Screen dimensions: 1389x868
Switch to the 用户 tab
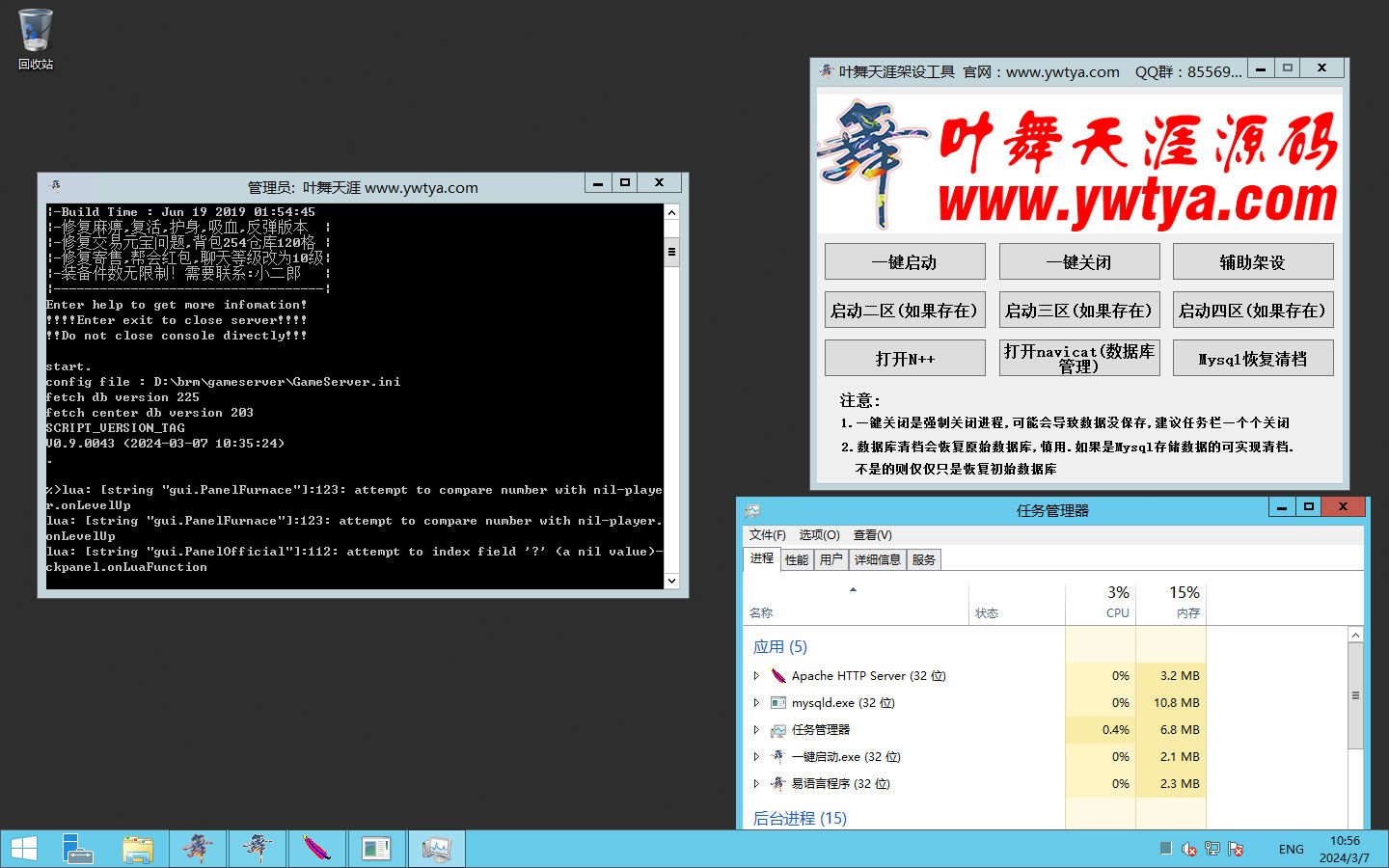pyautogui.click(x=831, y=559)
